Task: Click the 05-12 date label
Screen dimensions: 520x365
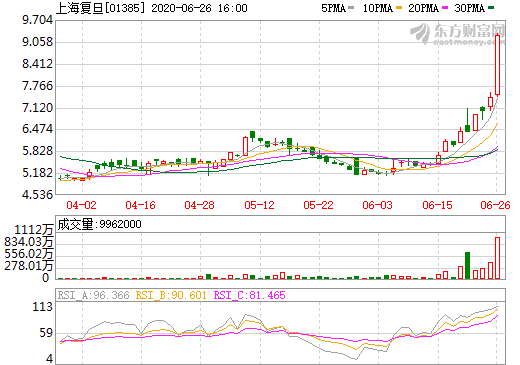Action: tap(259, 205)
